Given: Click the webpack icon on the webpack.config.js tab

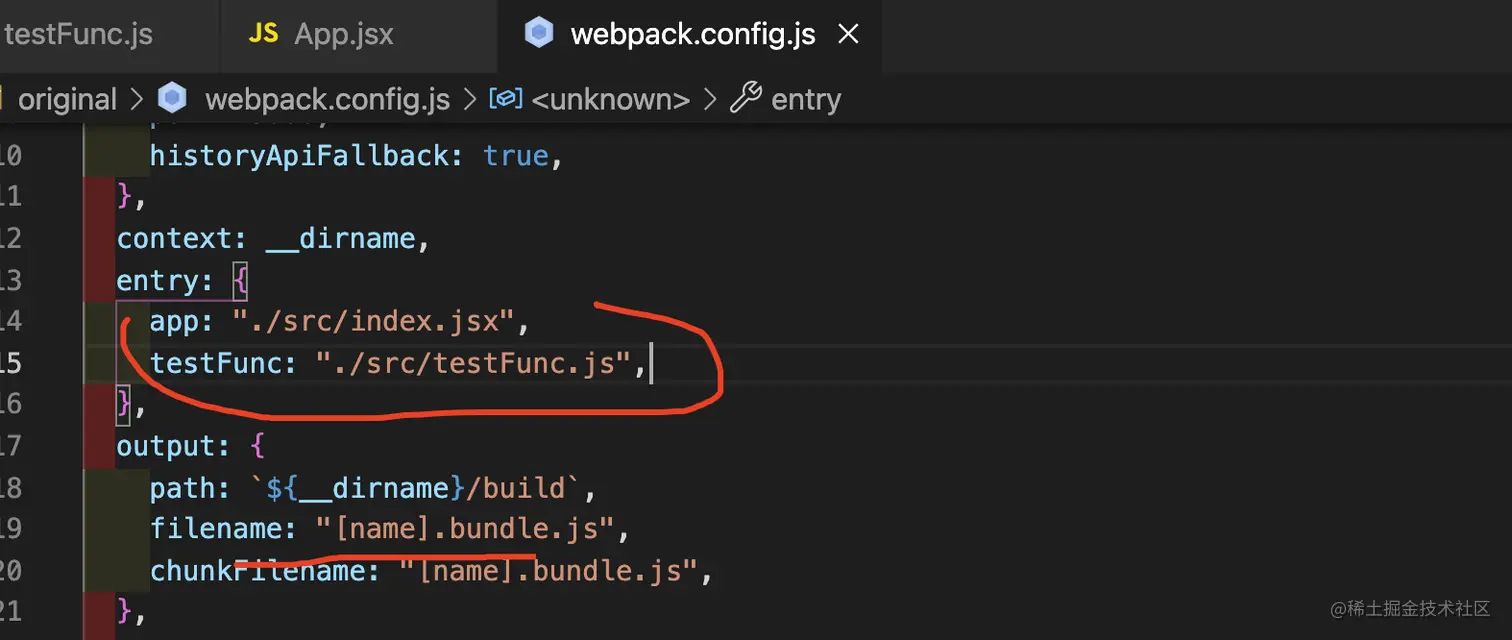Looking at the screenshot, I should coord(539,35).
